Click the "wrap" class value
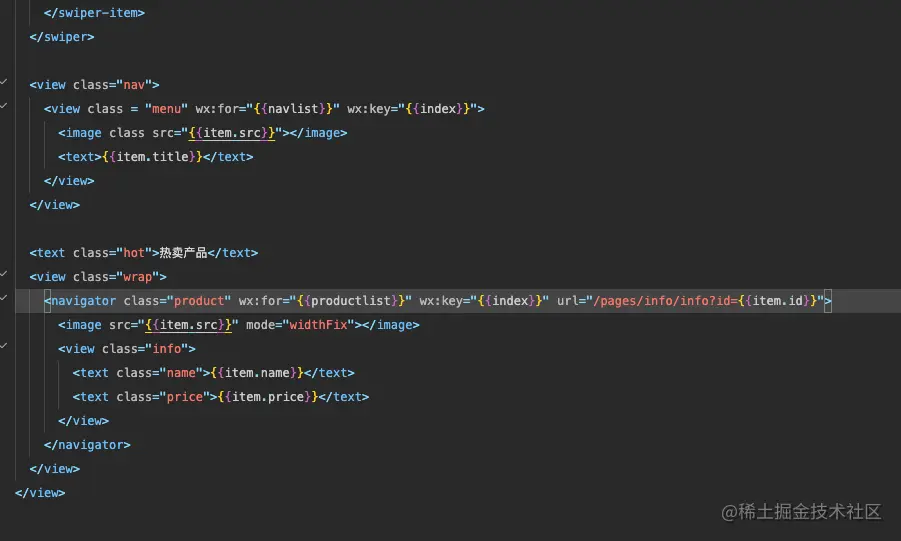901x541 pixels. click(138, 277)
